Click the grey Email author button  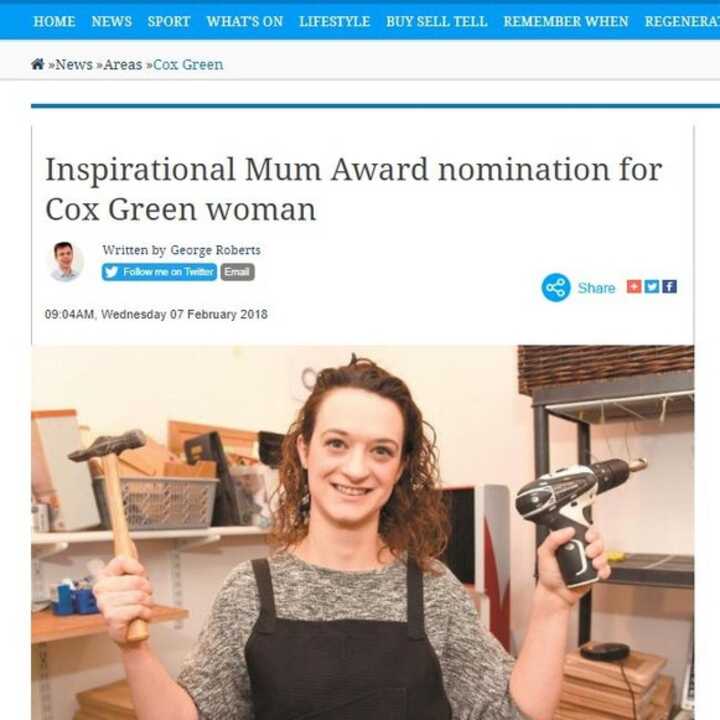237,272
